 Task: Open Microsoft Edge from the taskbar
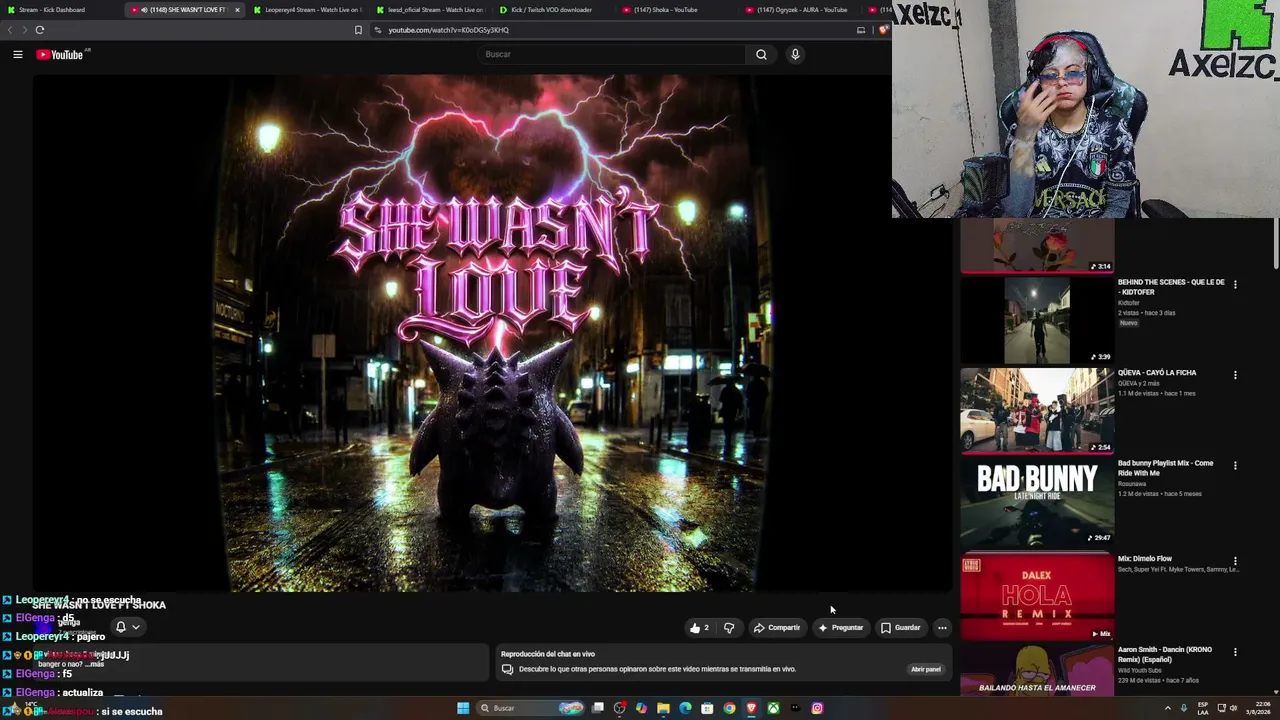[x=685, y=708]
